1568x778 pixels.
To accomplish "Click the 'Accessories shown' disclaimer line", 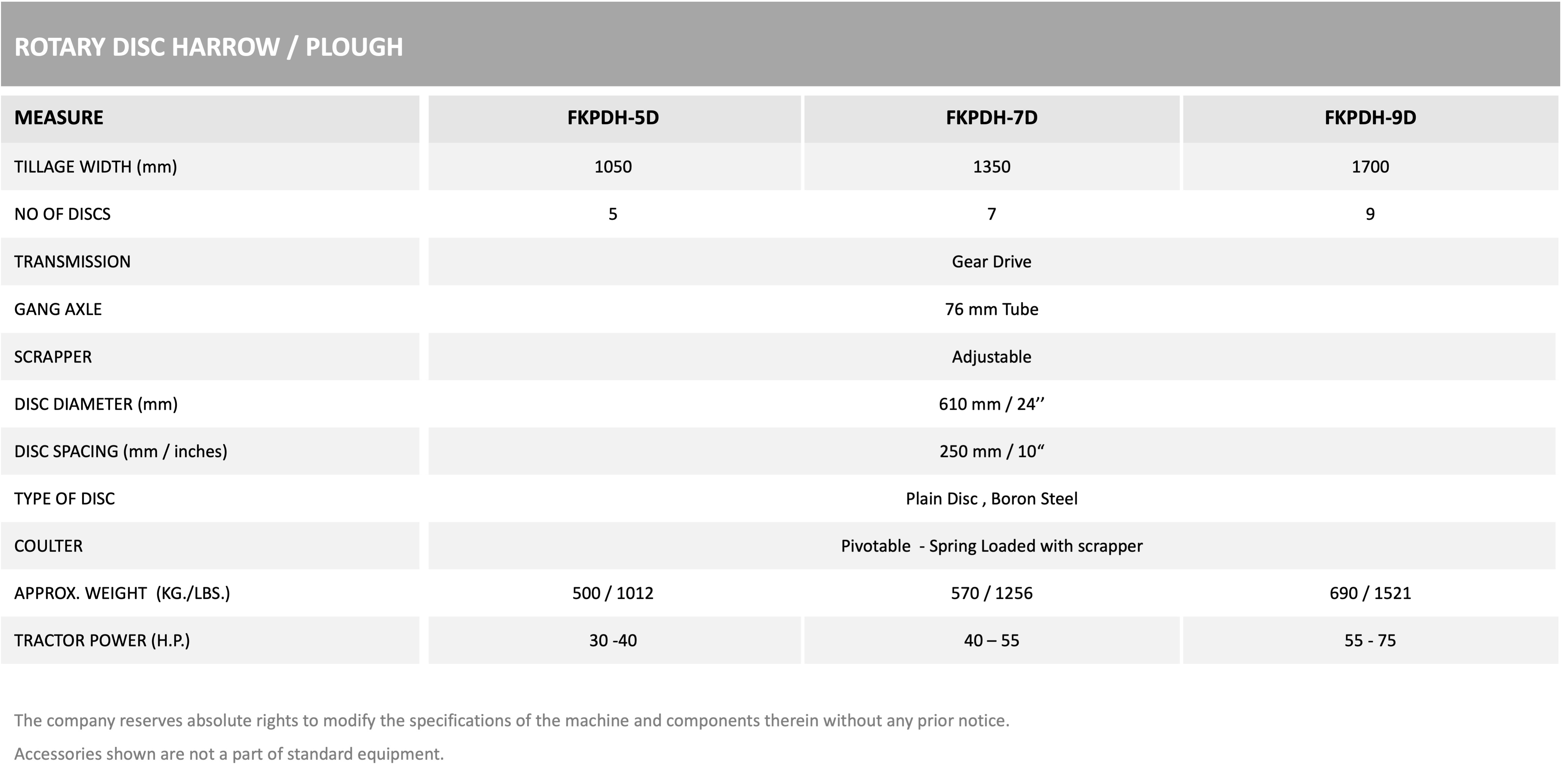I will [x=229, y=754].
